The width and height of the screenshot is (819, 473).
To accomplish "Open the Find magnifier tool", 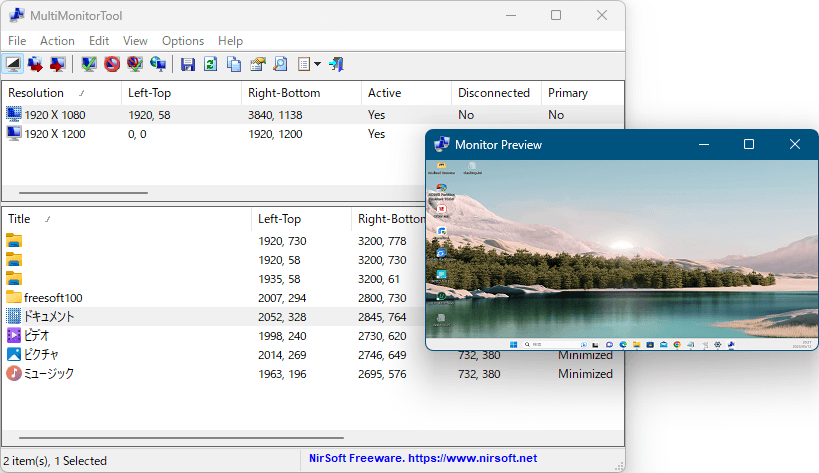I will click(x=281, y=64).
